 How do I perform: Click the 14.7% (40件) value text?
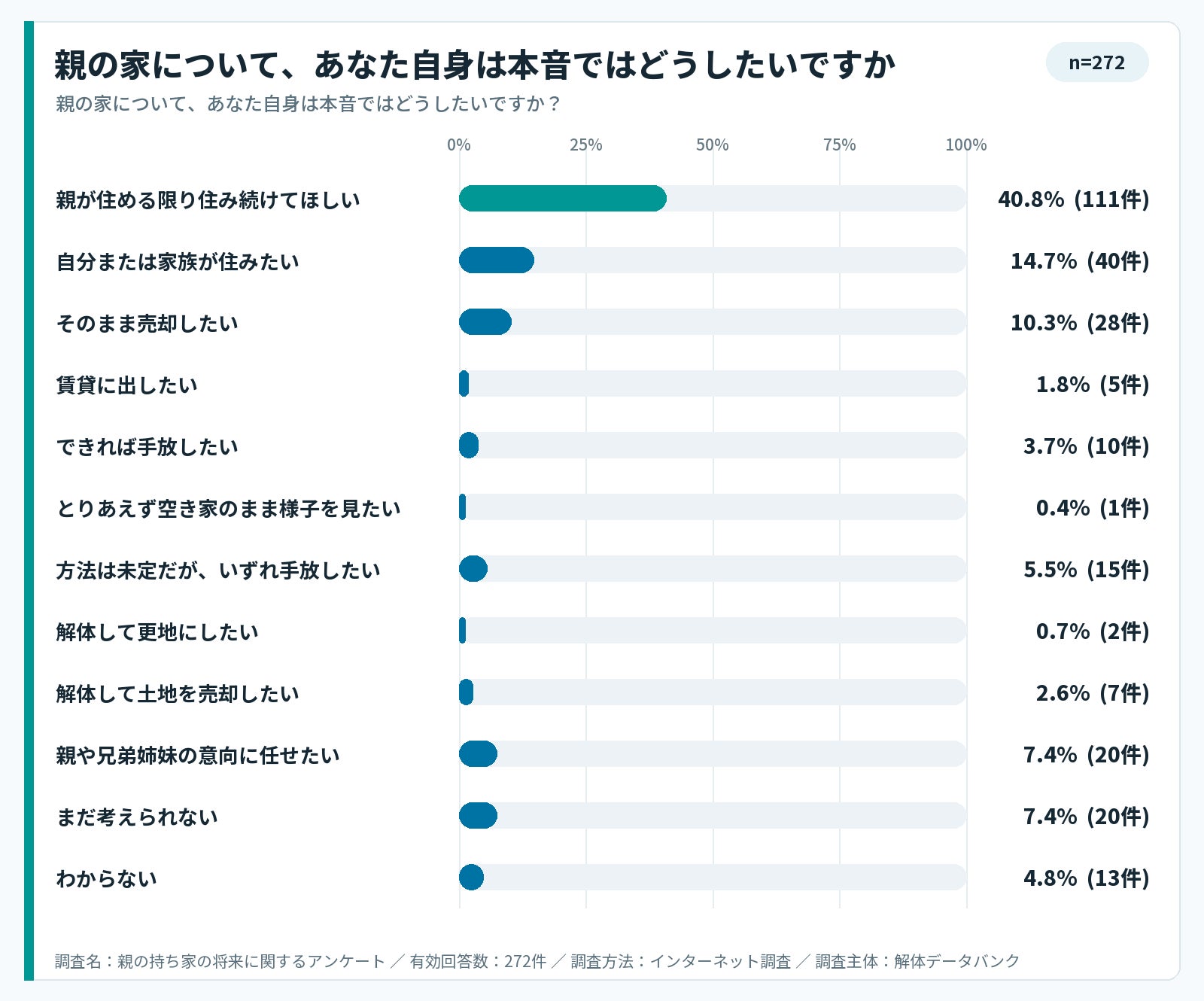pyautogui.click(x=1080, y=261)
